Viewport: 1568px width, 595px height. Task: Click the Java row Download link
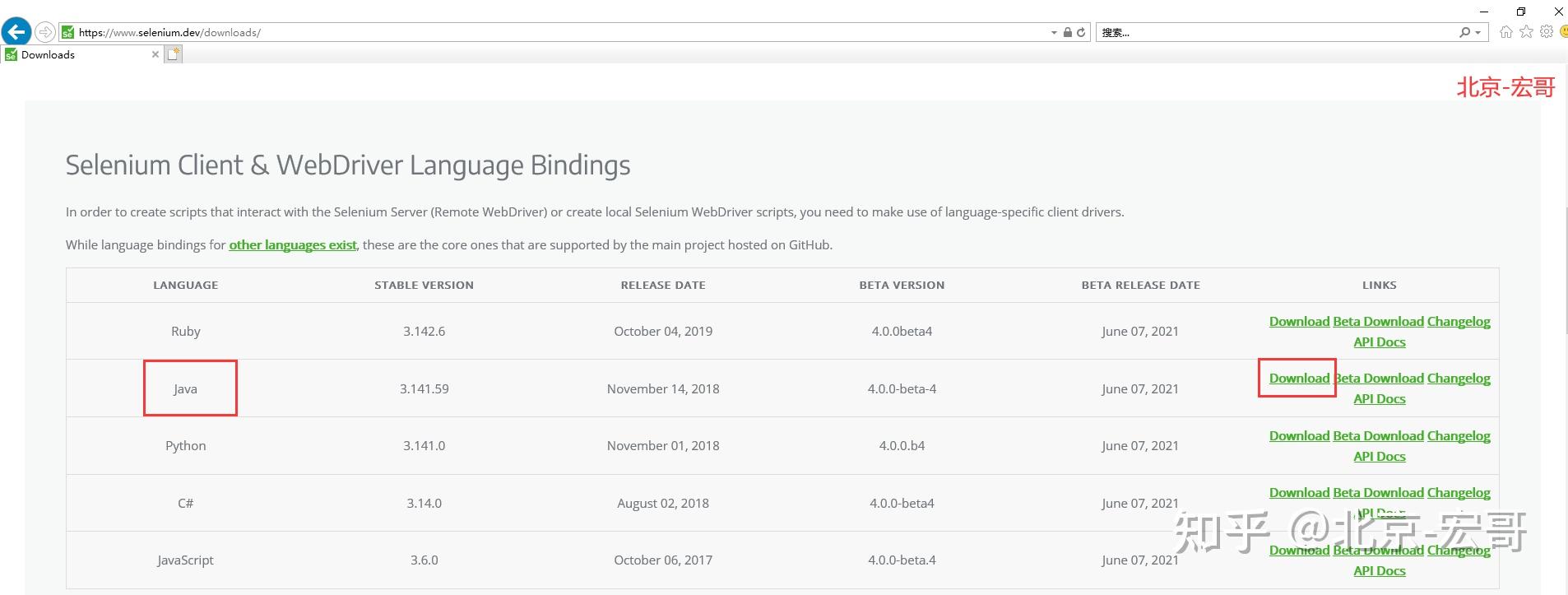pyautogui.click(x=1299, y=379)
